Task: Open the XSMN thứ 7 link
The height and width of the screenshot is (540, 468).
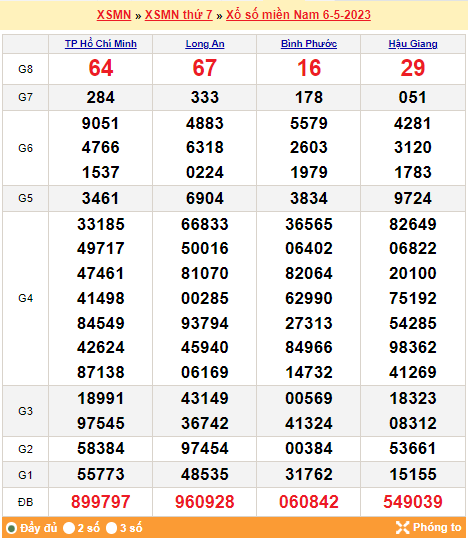Action: pyautogui.click(x=179, y=15)
